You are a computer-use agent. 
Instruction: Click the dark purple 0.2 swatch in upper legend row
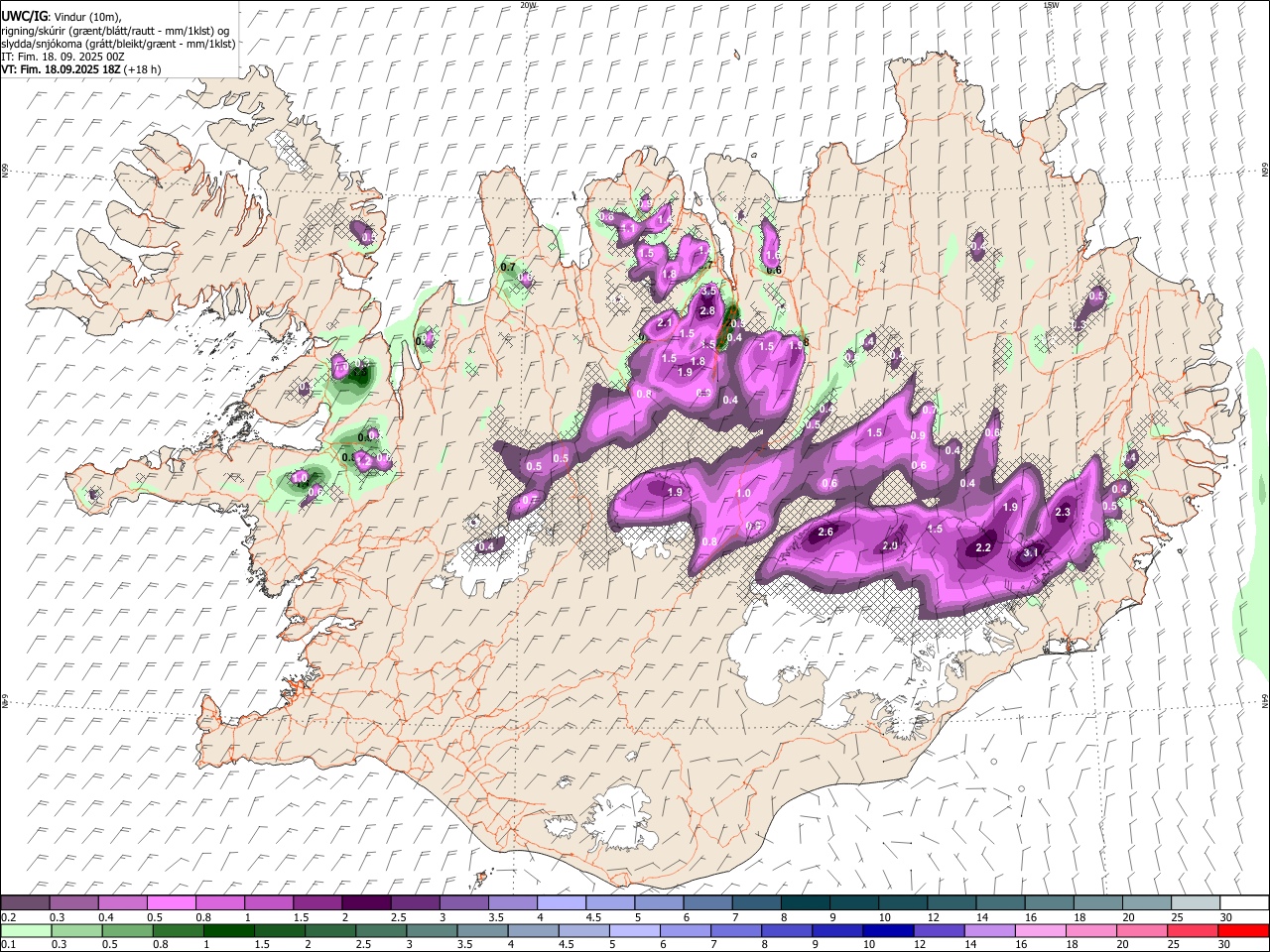point(25,902)
